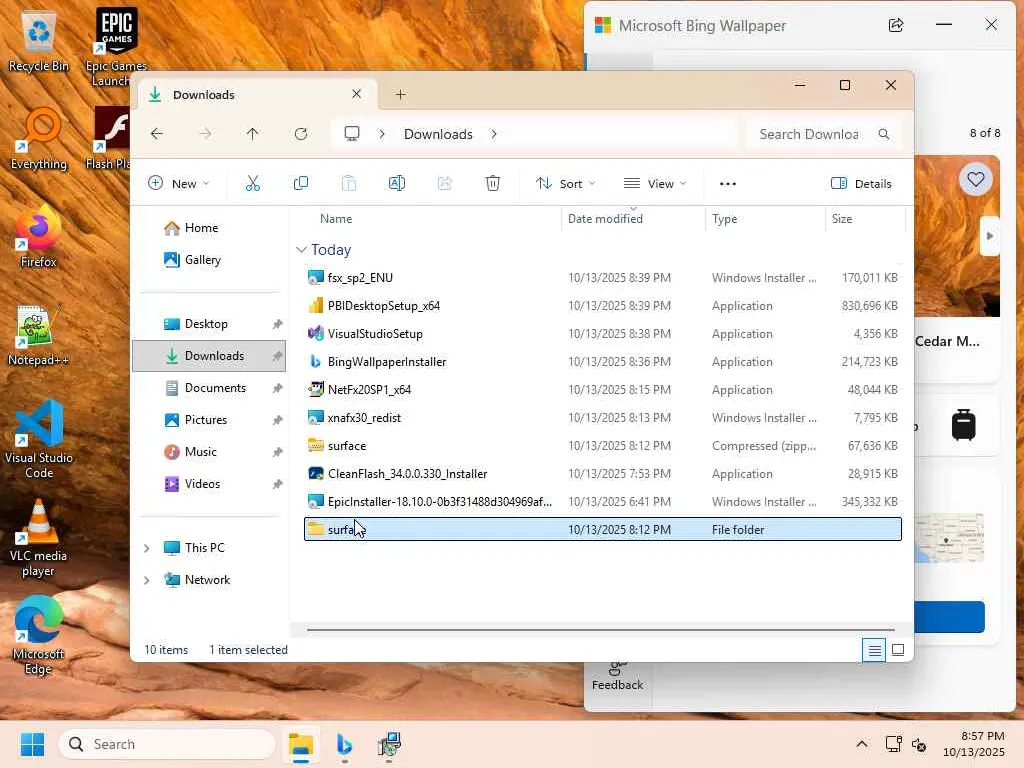The width and height of the screenshot is (1024, 768).
Task: Click the Delete trash icon
Action: [x=493, y=184]
